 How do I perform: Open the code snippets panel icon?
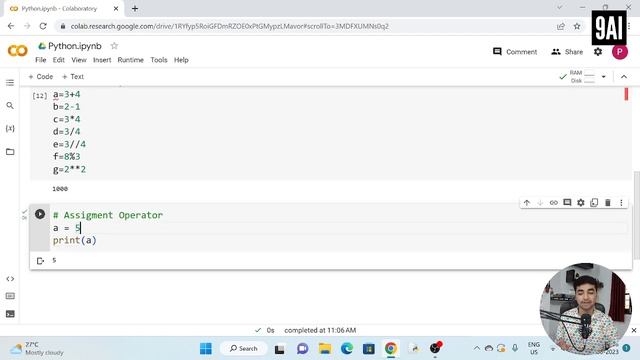[10, 279]
